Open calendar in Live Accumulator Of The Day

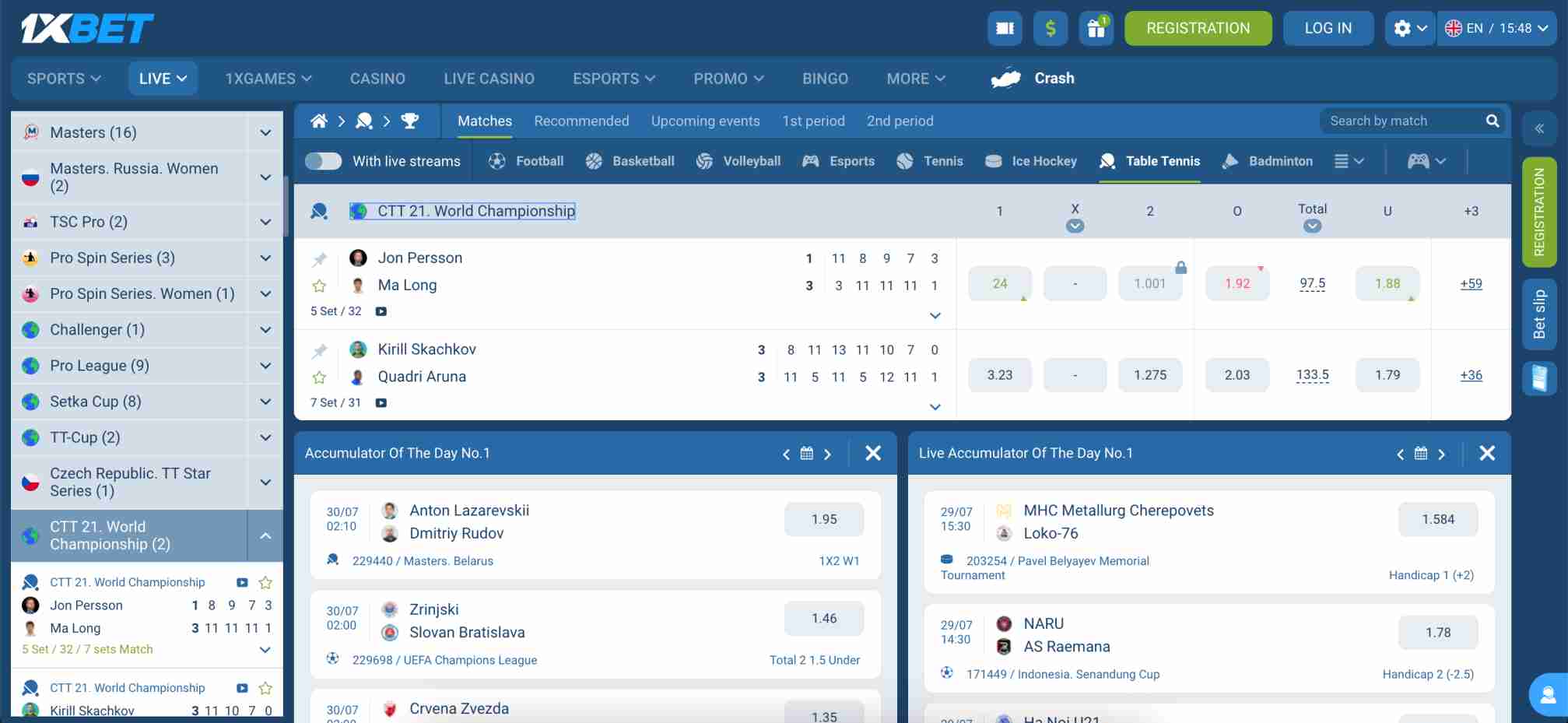pyautogui.click(x=1421, y=454)
